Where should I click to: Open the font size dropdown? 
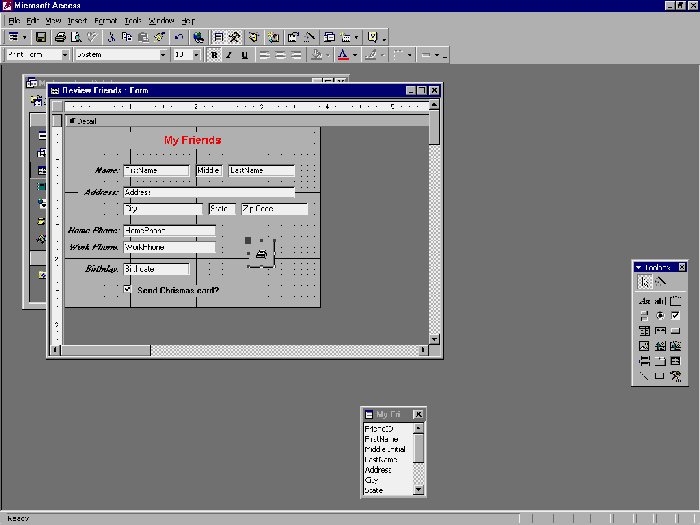(196, 55)
